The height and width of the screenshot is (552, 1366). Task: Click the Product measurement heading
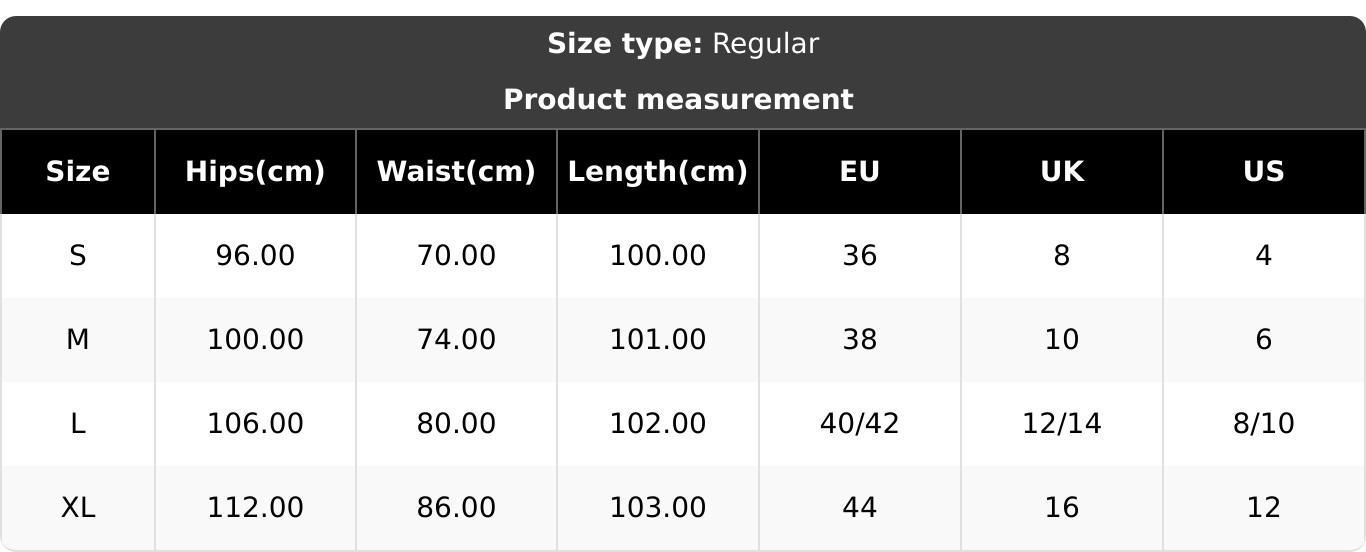678,100
